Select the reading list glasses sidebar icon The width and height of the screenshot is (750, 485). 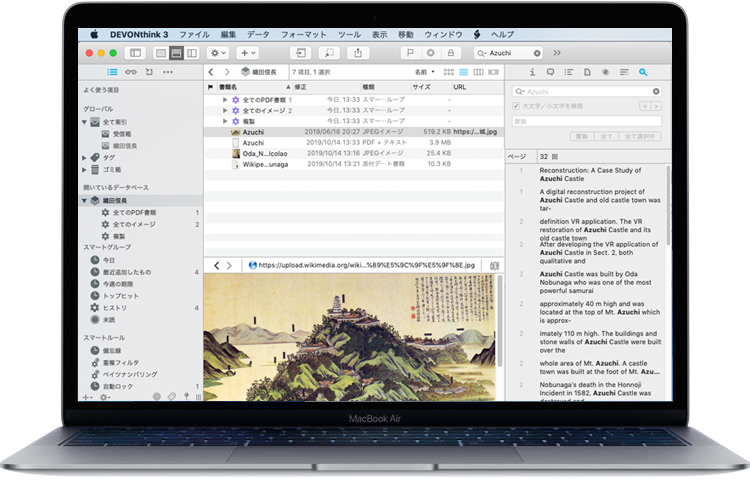click(x=131, y=72)
